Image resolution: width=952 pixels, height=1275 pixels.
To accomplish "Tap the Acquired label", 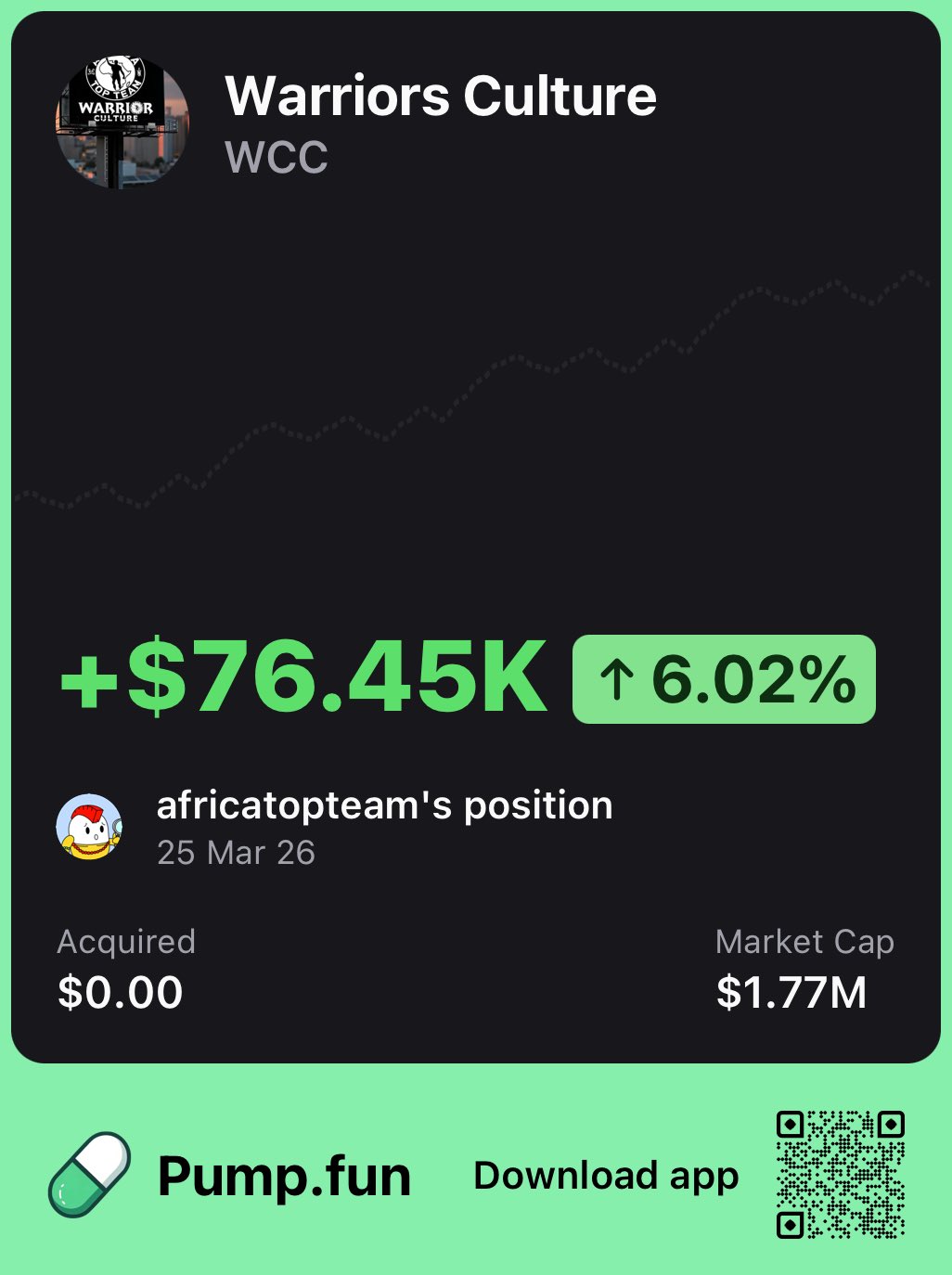I will 126,942.
